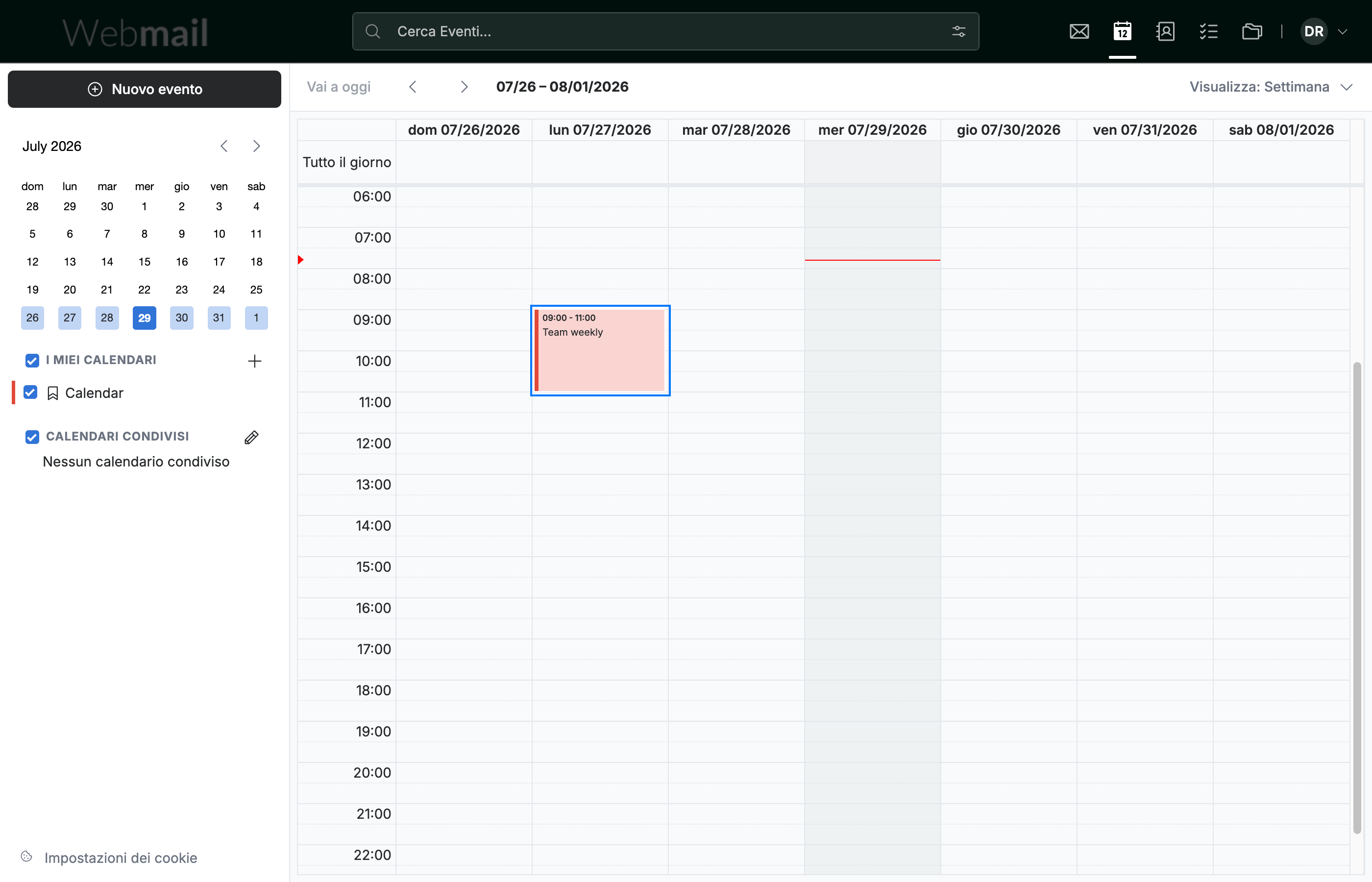Image resolution: width=1372 pixels, height=882 pixels.
Task: Click the red Calendar color bar
Action: [x=13, y=393]
